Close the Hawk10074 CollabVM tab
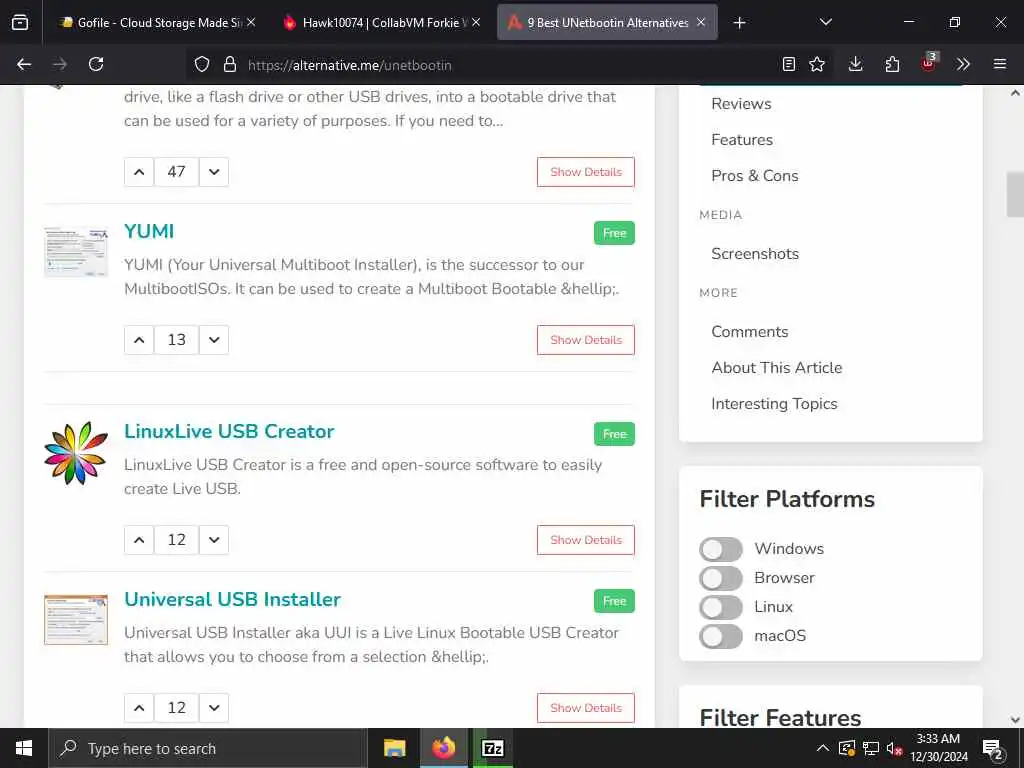 click(476, 23)
